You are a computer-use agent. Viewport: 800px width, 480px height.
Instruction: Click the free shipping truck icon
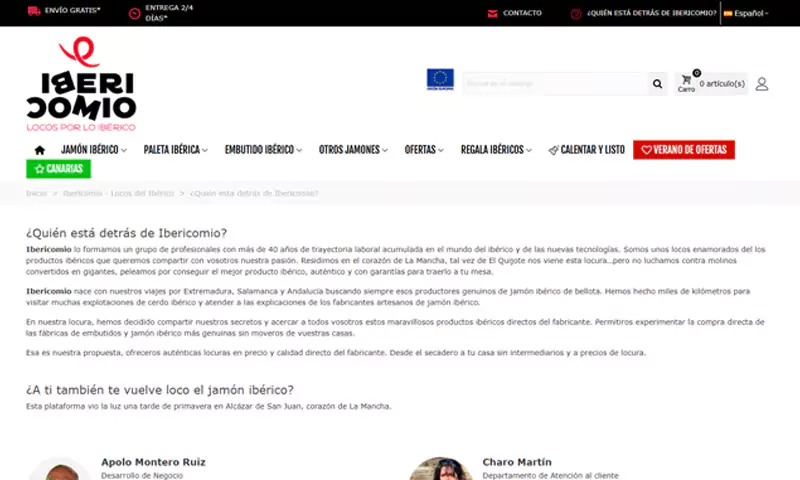tap(34, 11)
